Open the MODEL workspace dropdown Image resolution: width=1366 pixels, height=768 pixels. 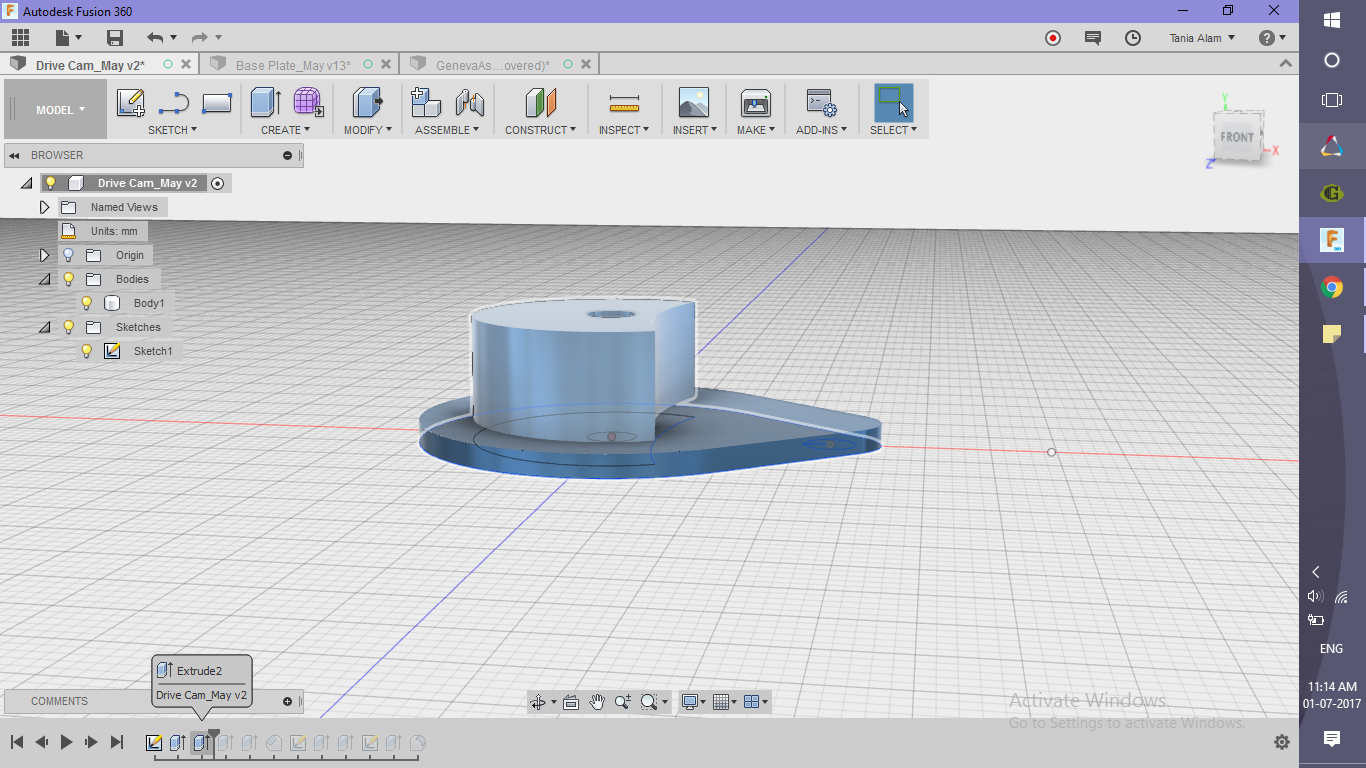pyautogui.click(x=56, y=110)
